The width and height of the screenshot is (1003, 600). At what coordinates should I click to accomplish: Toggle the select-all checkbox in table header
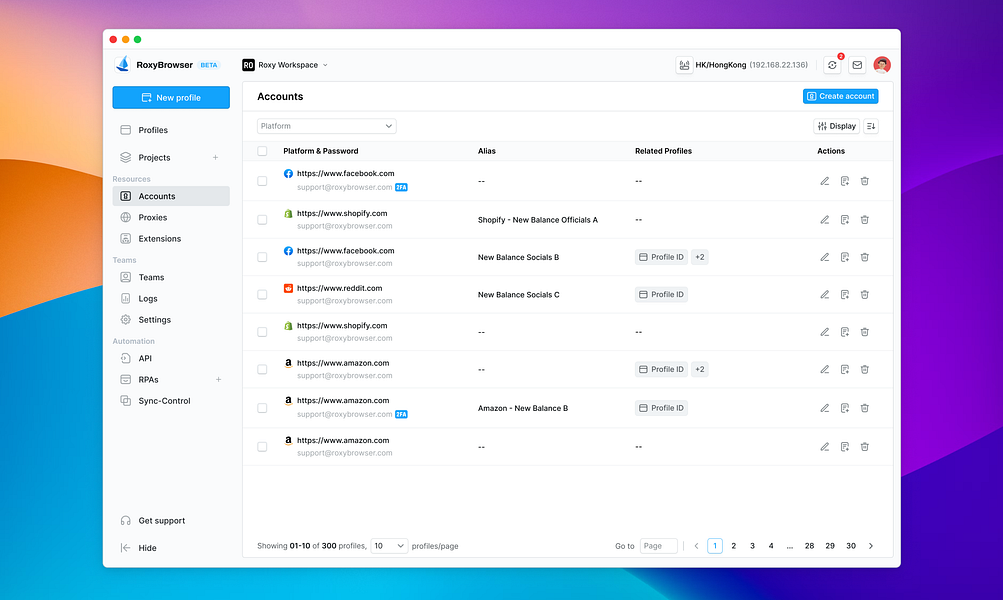pyautogui.click(x=262, y=151)
